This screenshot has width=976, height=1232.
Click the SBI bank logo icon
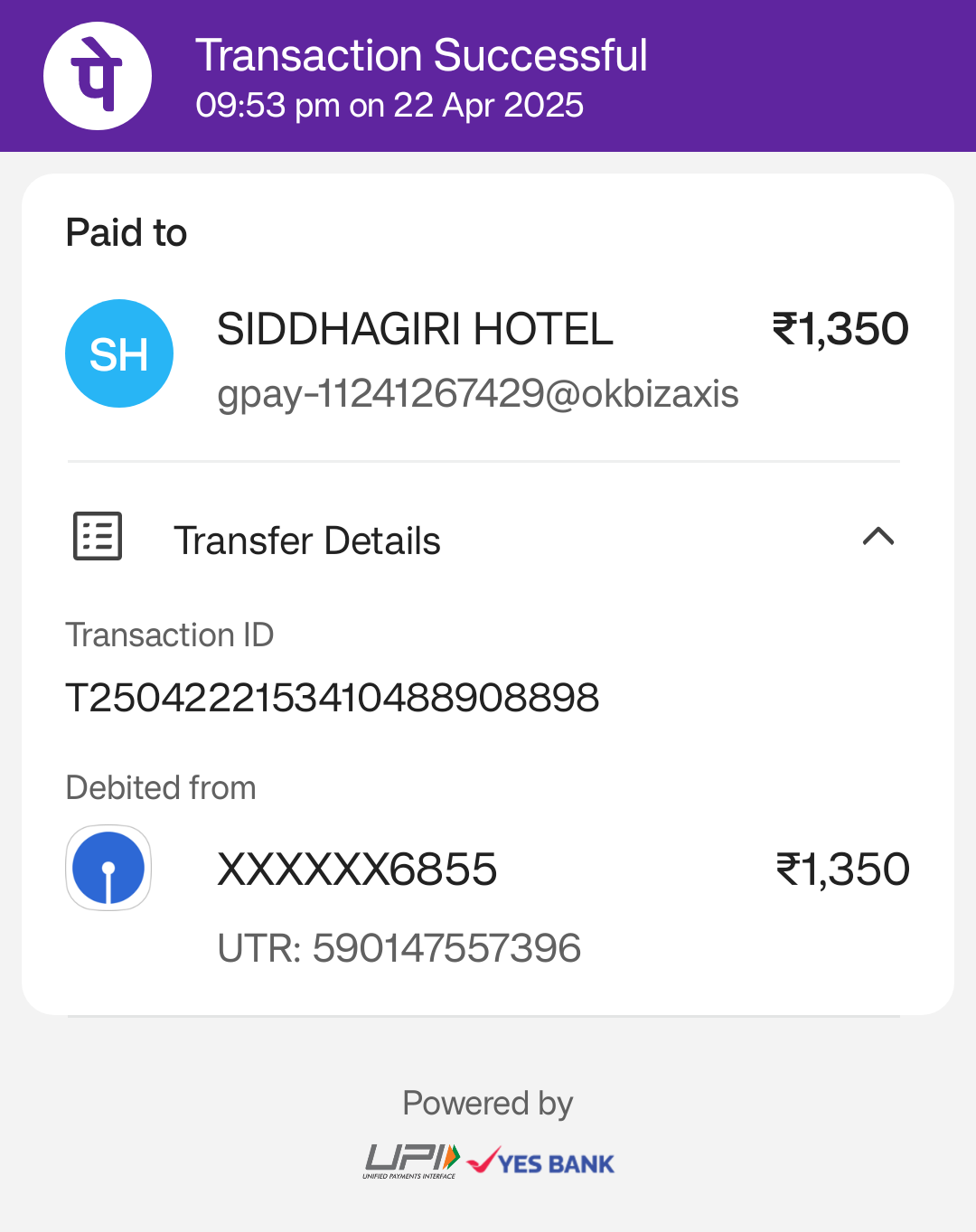pyautogui.click(x=108, y=868)
